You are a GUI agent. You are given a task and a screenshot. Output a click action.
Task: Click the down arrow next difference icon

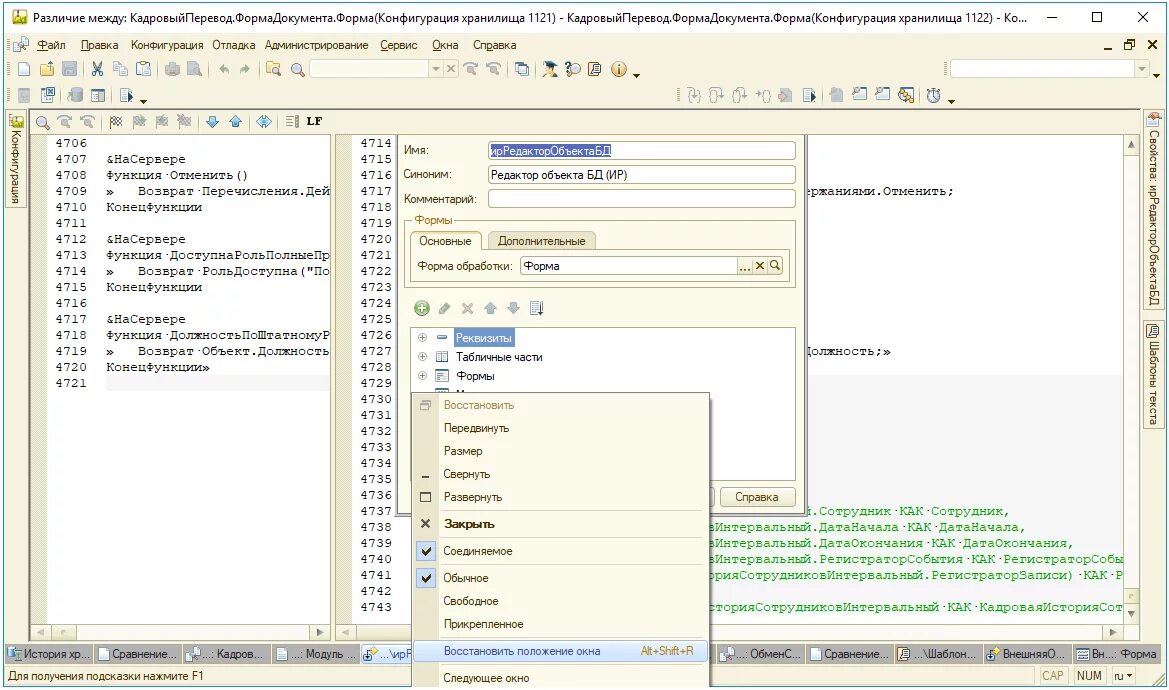212,121
